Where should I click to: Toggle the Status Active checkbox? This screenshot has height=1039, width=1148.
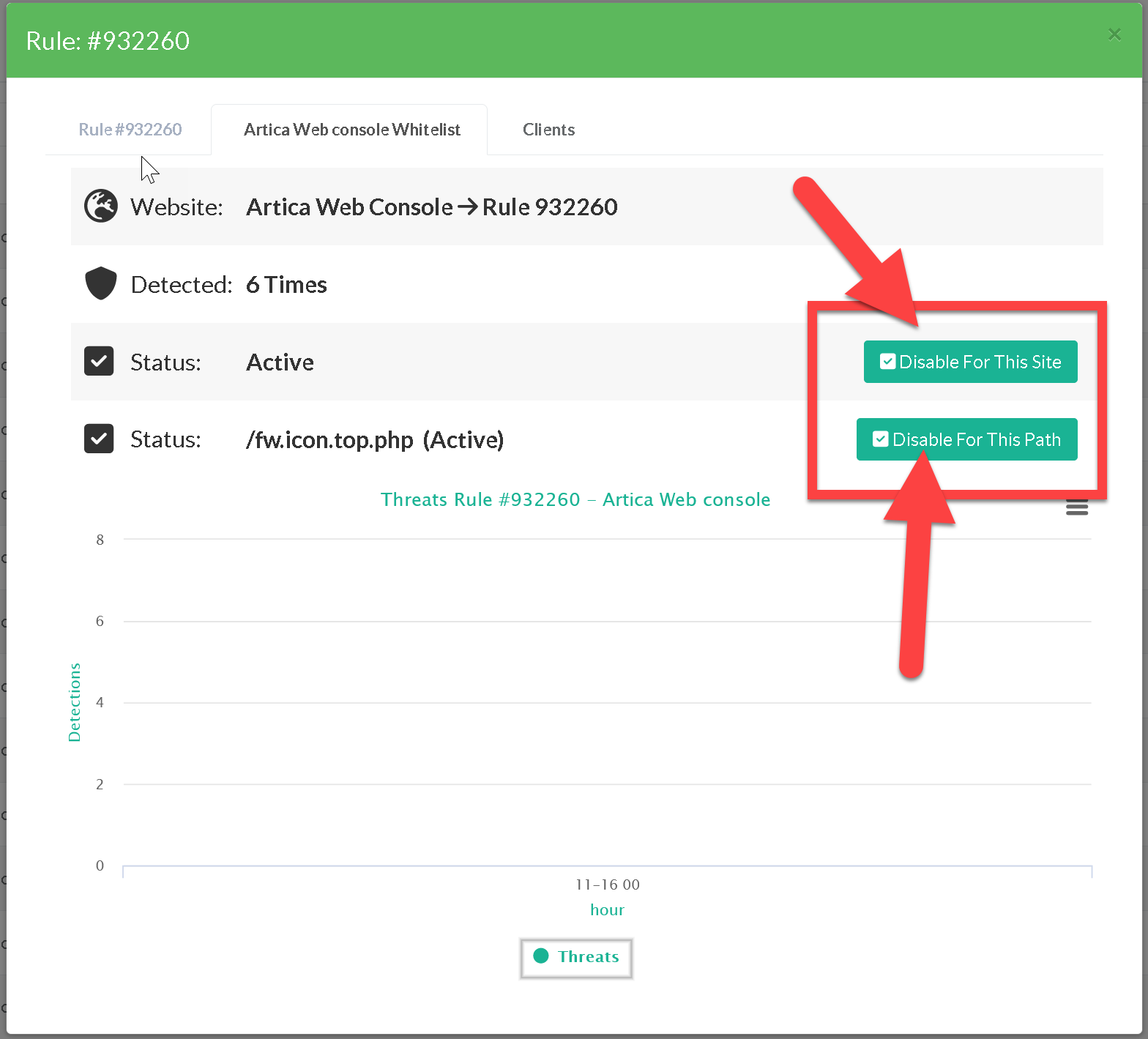(x=99, y=362)
